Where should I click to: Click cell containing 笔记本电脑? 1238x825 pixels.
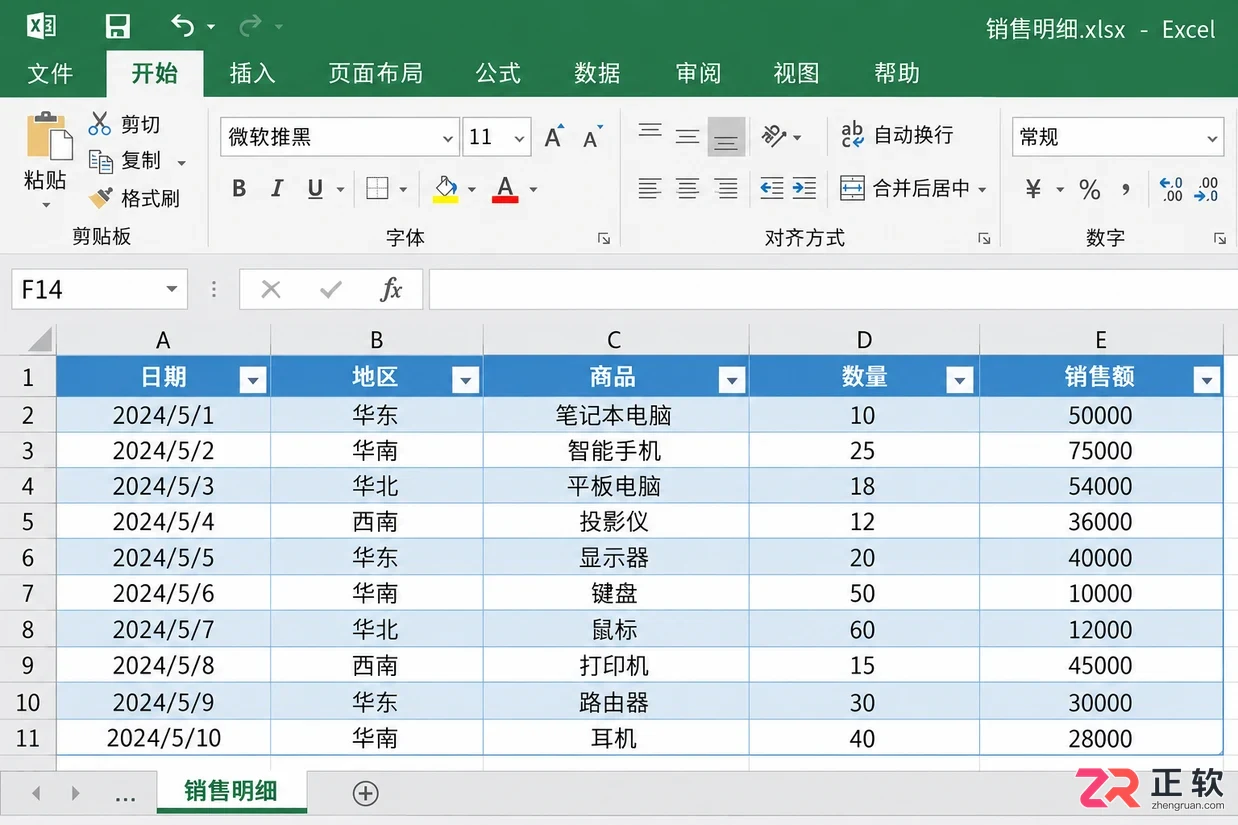(615, 415)
